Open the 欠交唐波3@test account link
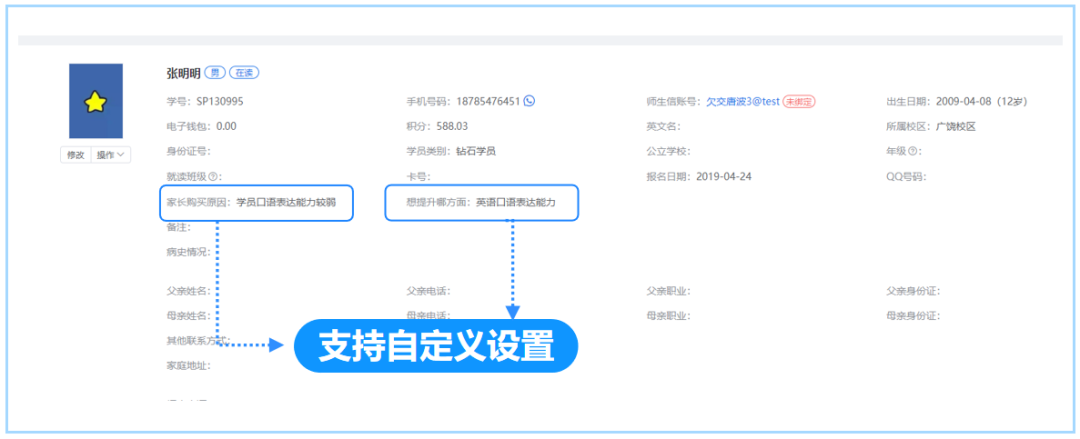The width and height of the screenshot is (1080, 439). pyautogui.click(x=742, y=101)
